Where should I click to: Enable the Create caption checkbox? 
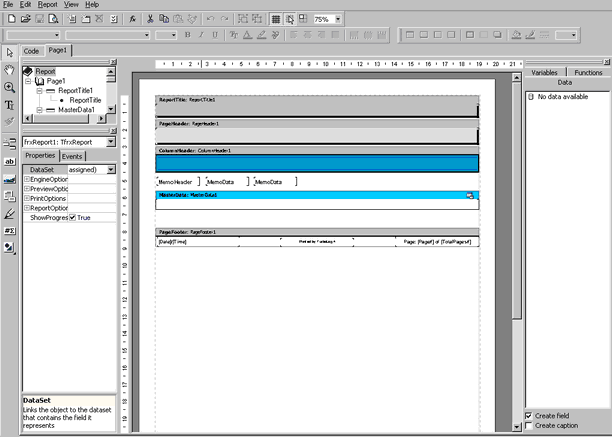tap(529, 425)
